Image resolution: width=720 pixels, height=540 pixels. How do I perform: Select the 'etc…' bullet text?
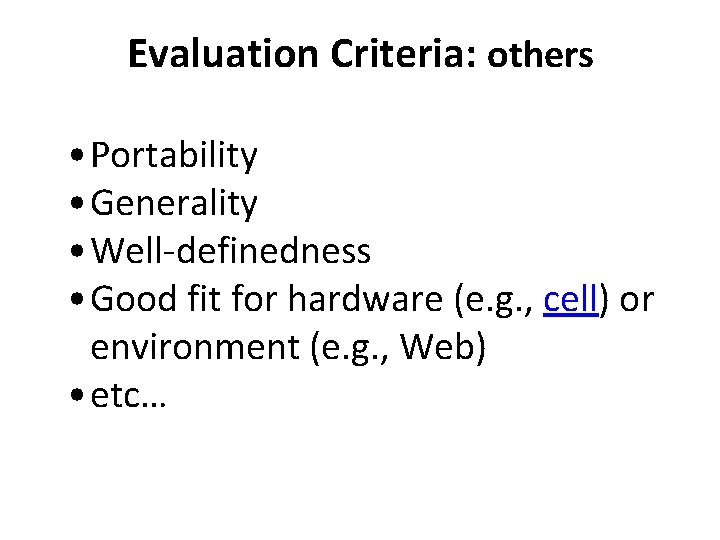(128, 397)
